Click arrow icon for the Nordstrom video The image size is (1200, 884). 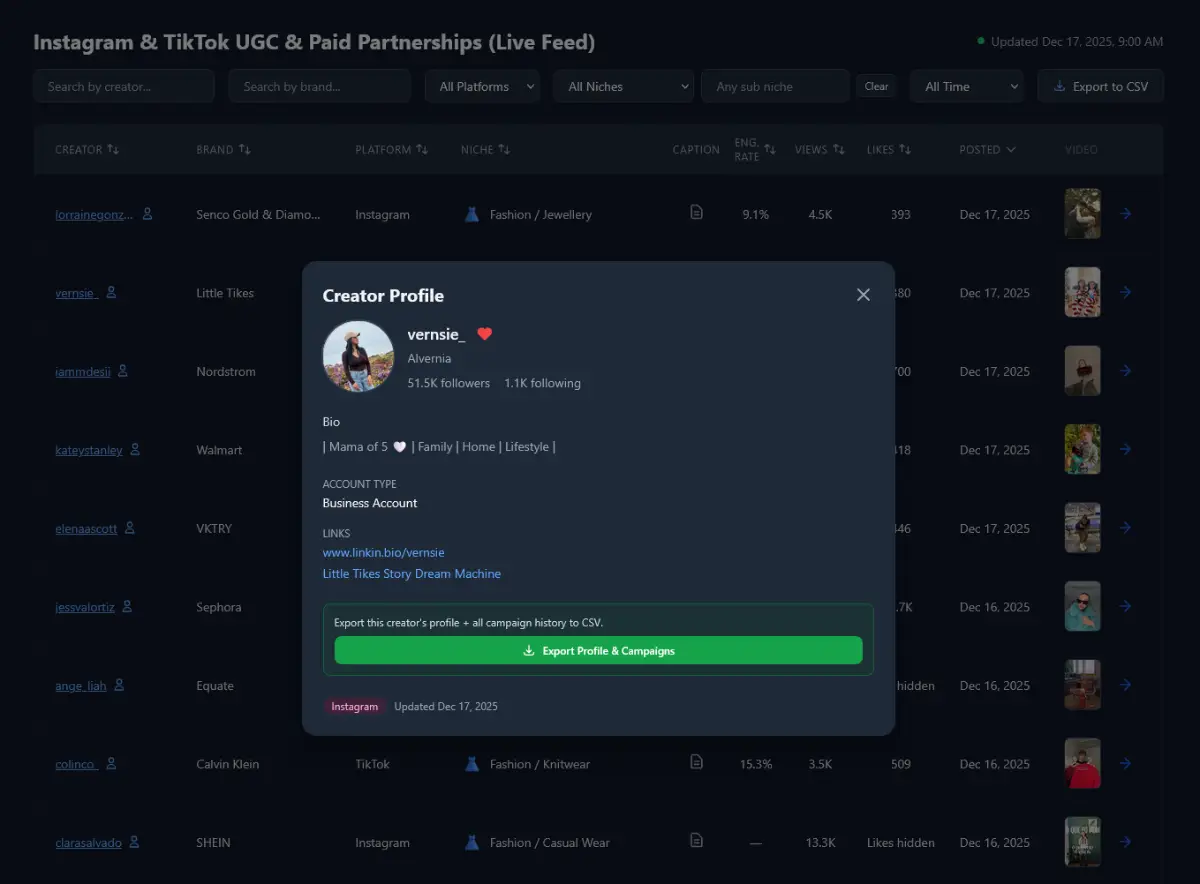click(x=1125, y=371)
